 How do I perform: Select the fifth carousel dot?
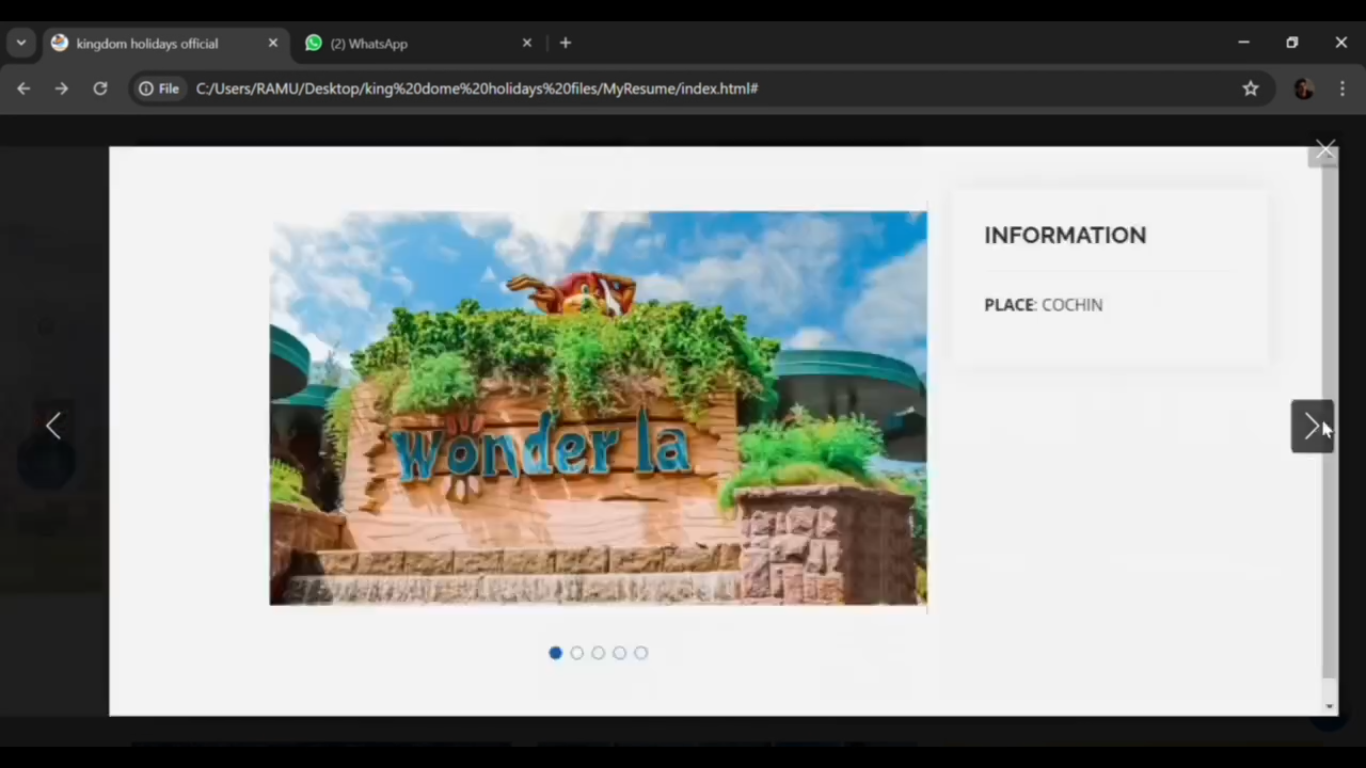click(641, 653)
